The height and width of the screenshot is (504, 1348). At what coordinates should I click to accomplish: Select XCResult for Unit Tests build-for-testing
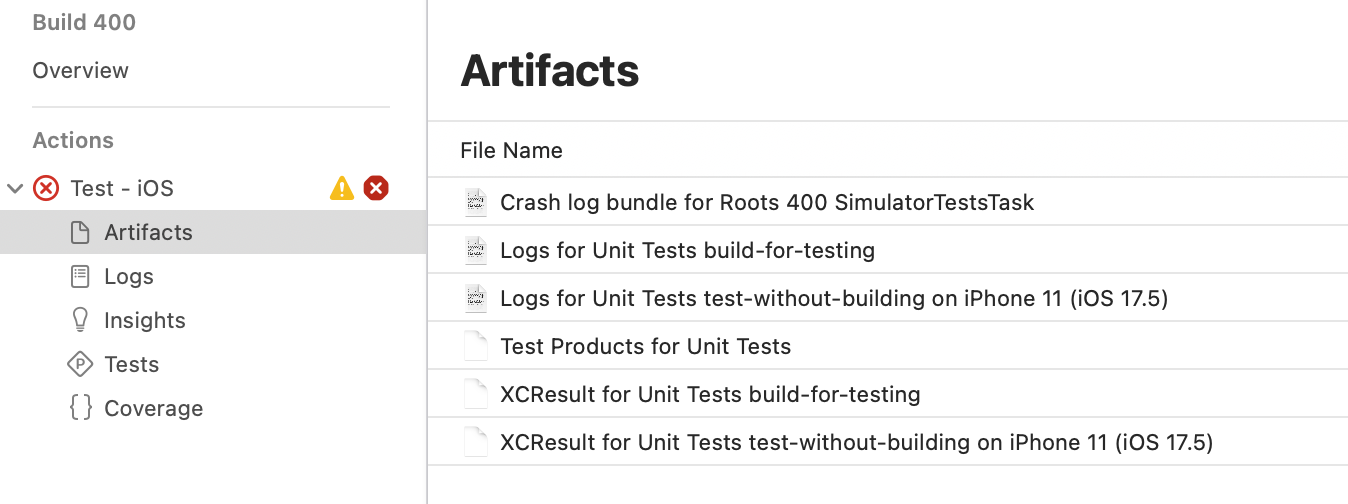pos(710,394)
